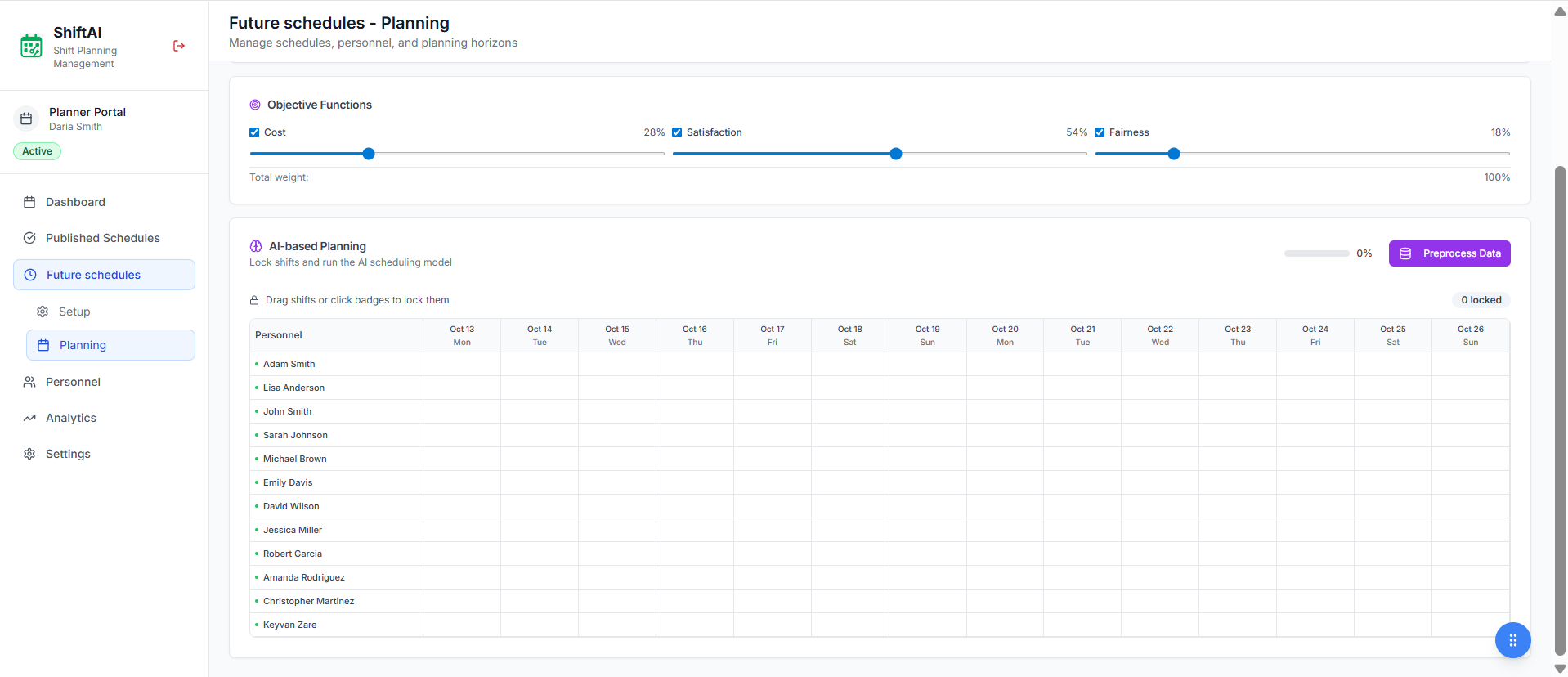
Task: Click the Setup gear icon
Action: click(x=43, y=312)
